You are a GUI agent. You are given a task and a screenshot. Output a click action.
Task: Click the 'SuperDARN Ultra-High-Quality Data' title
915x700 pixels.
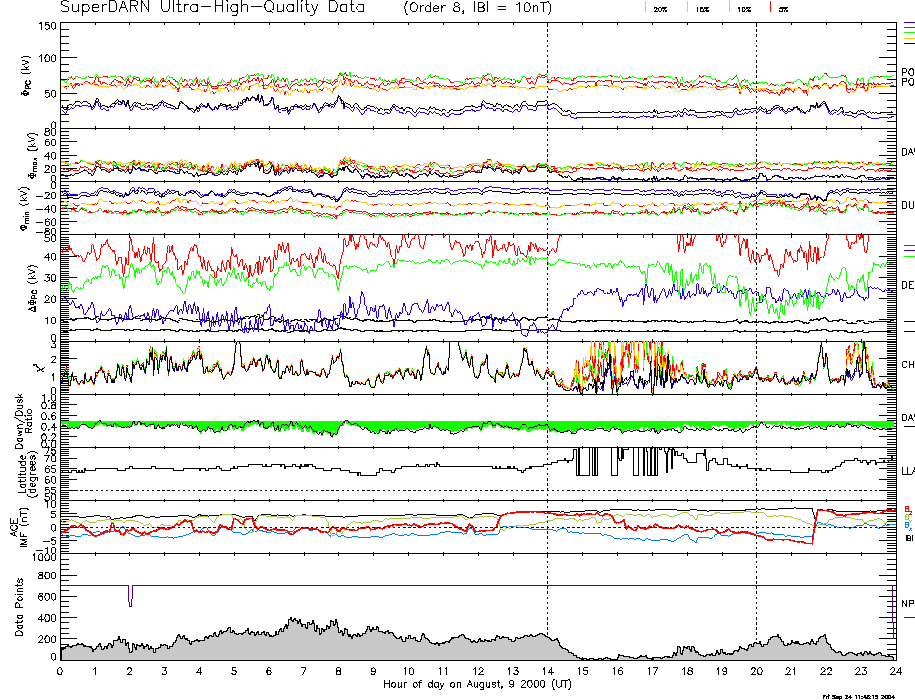click(212, 7)
